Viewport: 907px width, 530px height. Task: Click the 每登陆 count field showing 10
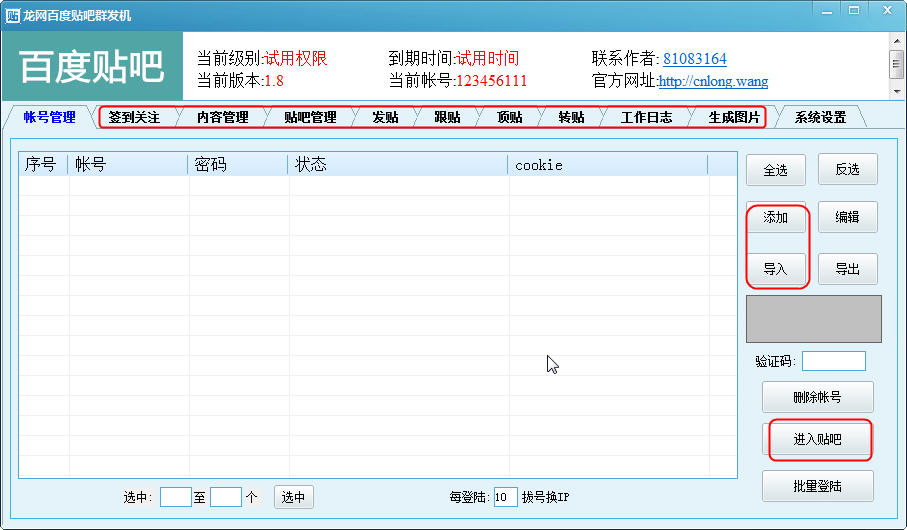click(506, 497)
